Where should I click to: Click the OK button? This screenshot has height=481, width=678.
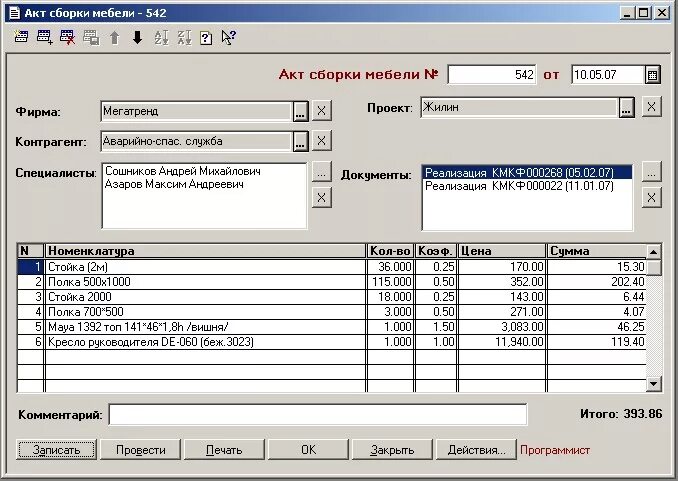(x=308, y=450)
